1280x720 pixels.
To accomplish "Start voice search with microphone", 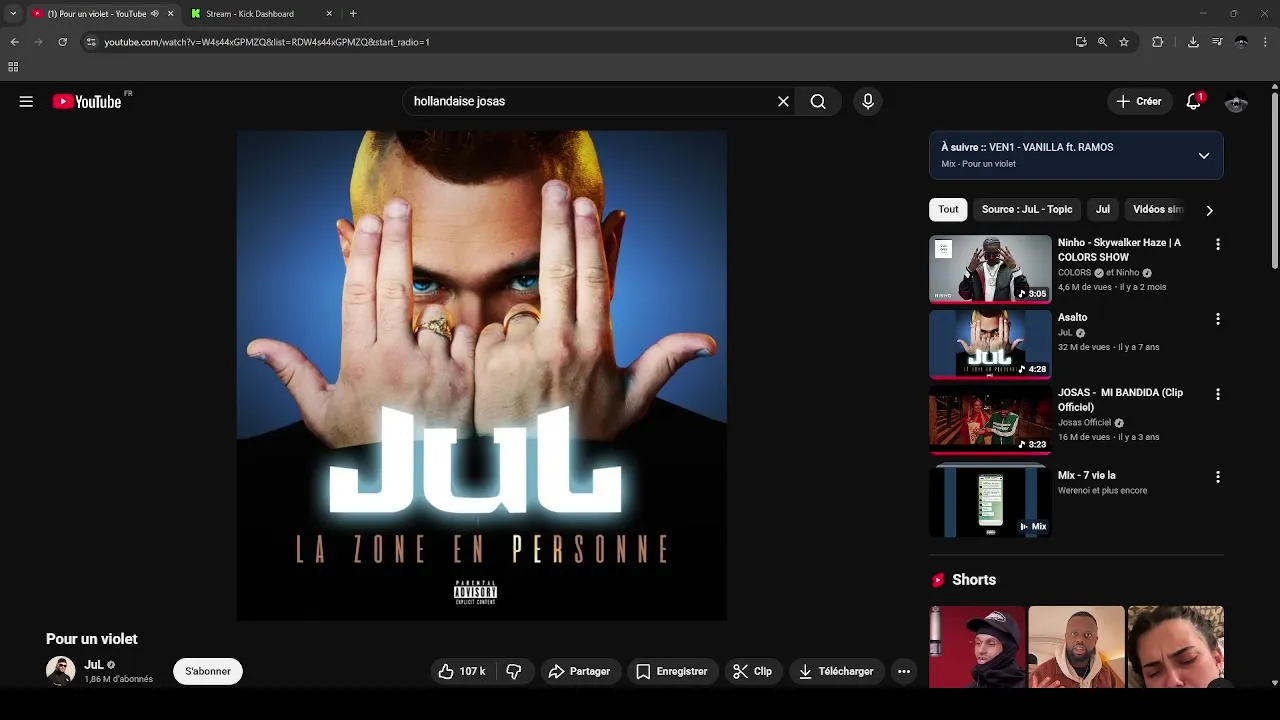I will (x=868, y=101).
